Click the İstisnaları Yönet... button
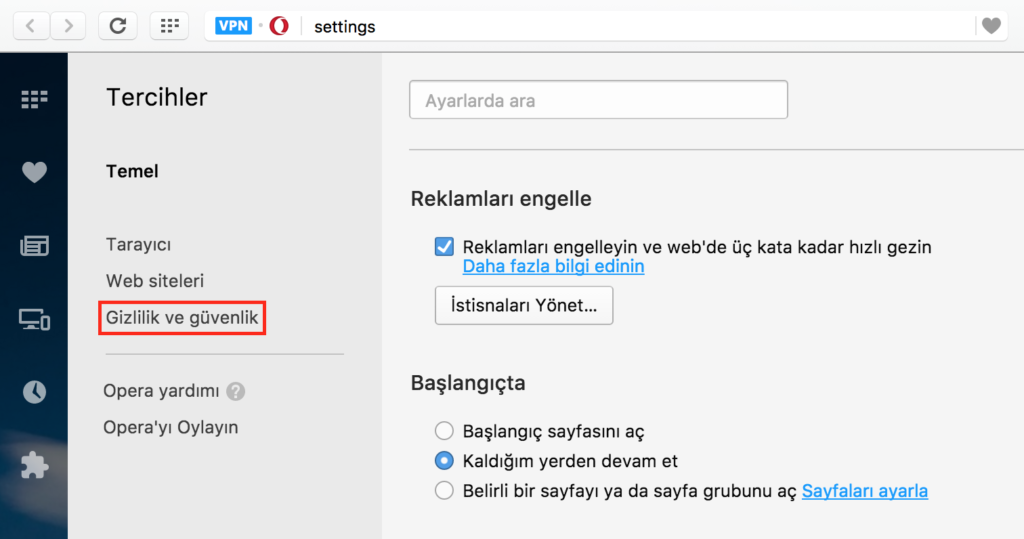Viewport: 1024px width, 539px height. 524,305
